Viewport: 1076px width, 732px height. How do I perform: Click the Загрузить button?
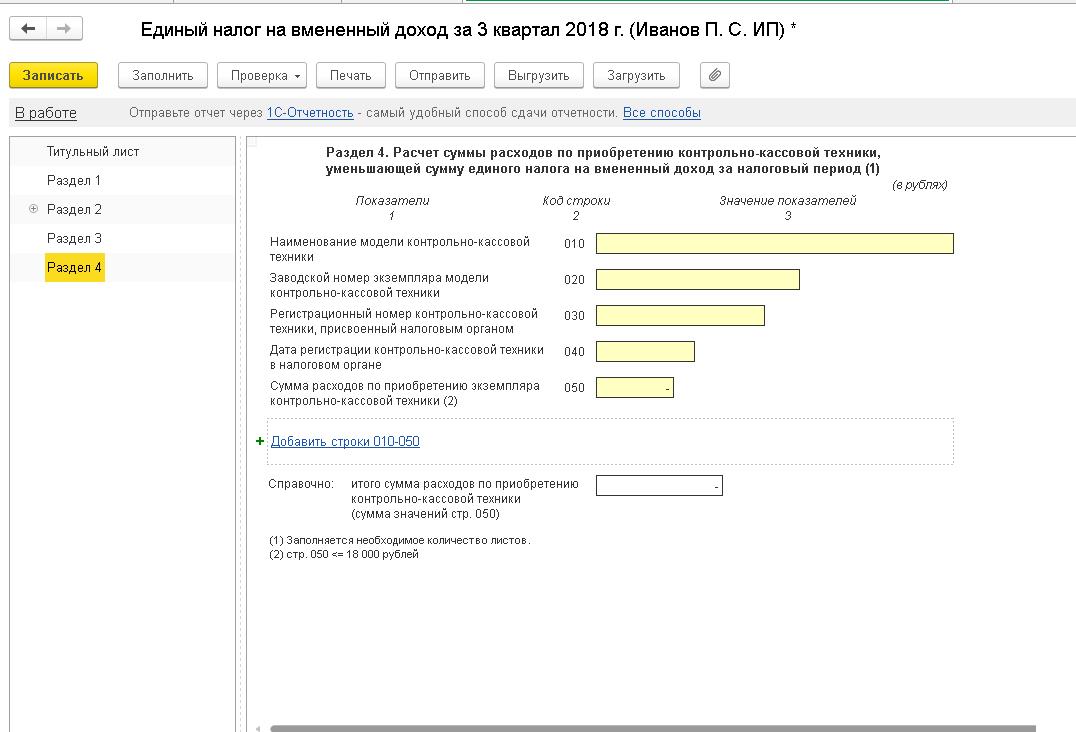point(636,76)
